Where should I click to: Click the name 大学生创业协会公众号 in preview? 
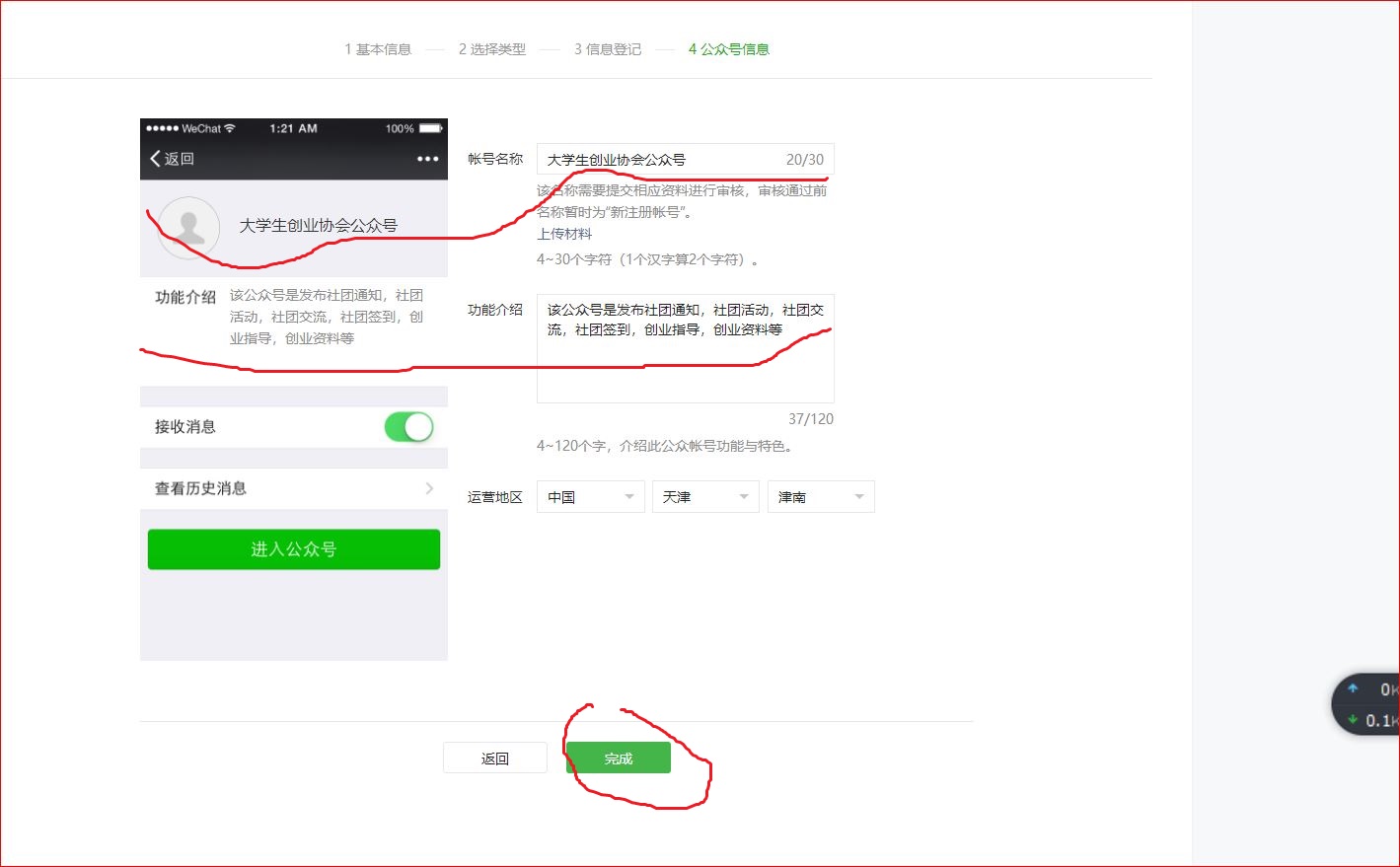319,226
